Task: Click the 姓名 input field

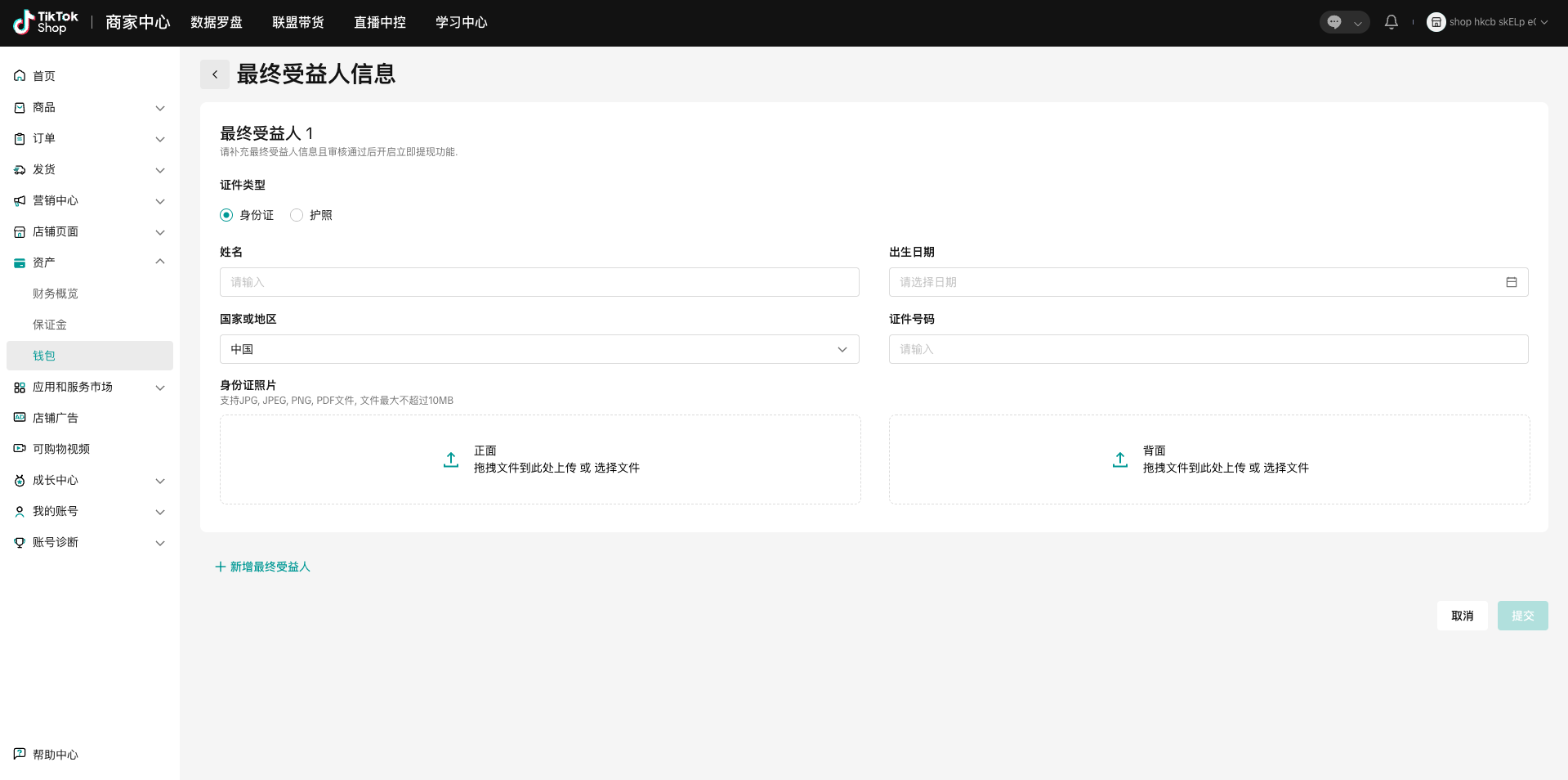Action: [x=539, y=282]
